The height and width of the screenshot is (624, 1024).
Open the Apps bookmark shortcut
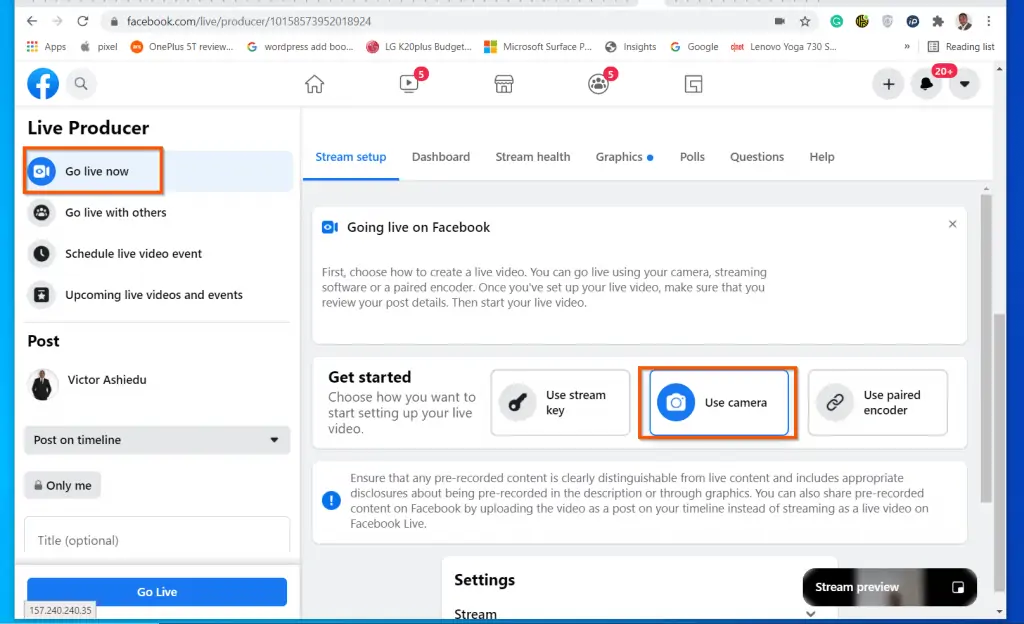(x=46, y=47)
